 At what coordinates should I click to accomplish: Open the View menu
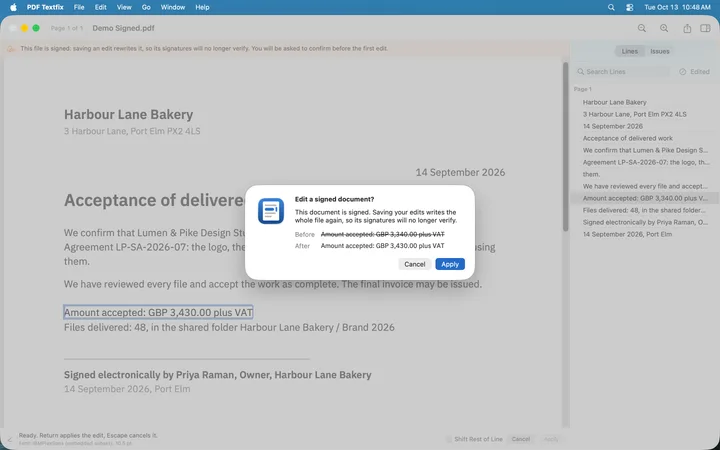tap(124, 7)
